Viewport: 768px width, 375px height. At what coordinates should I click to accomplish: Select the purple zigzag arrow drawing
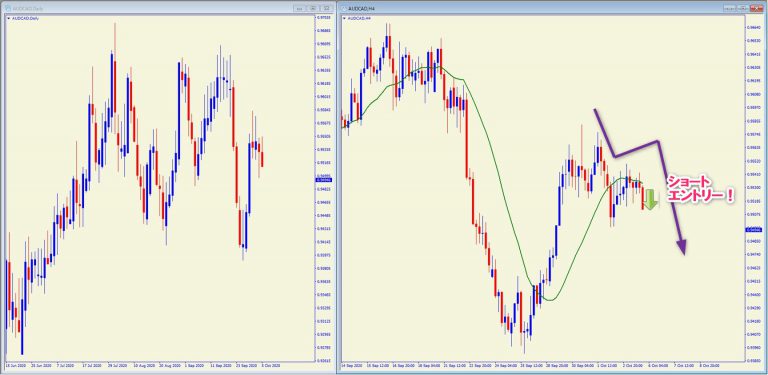(641, 181)
